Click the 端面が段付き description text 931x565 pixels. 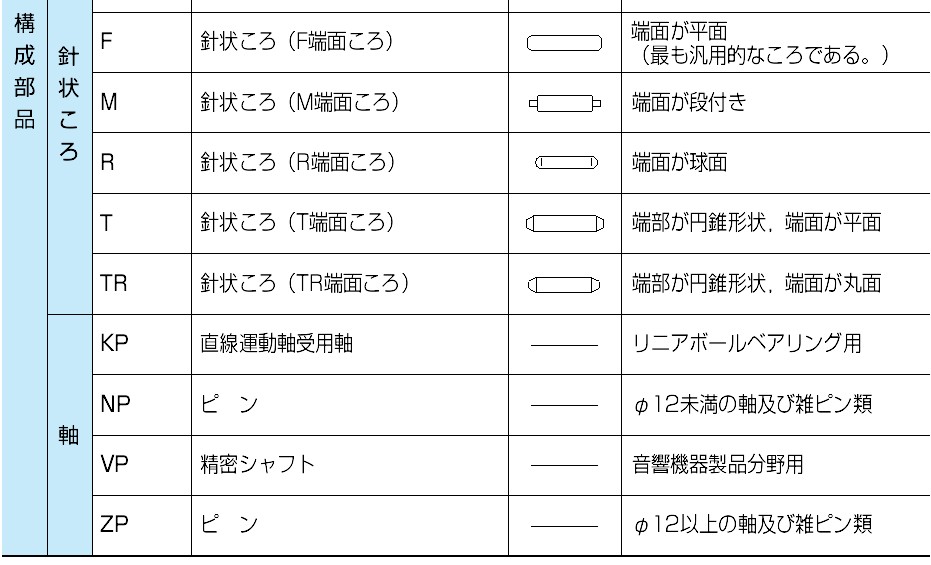click(x=689, y=103)
